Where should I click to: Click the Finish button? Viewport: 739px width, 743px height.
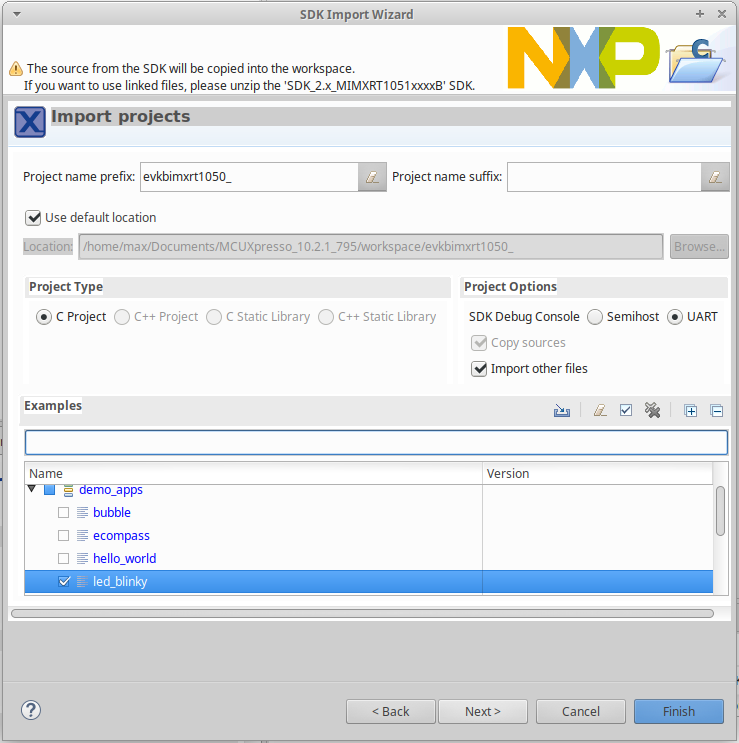click(679, 711)
